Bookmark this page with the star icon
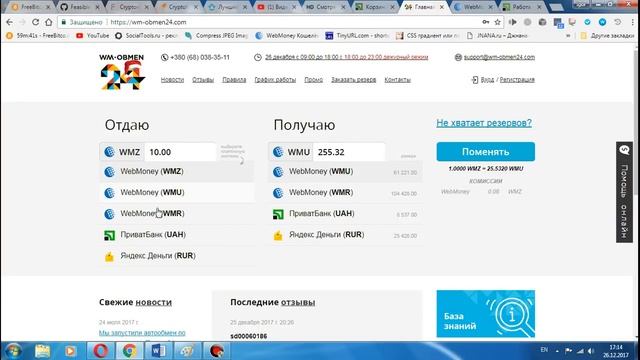The height and width of the screenshot is (360, 640). click(x=497, y=22)
